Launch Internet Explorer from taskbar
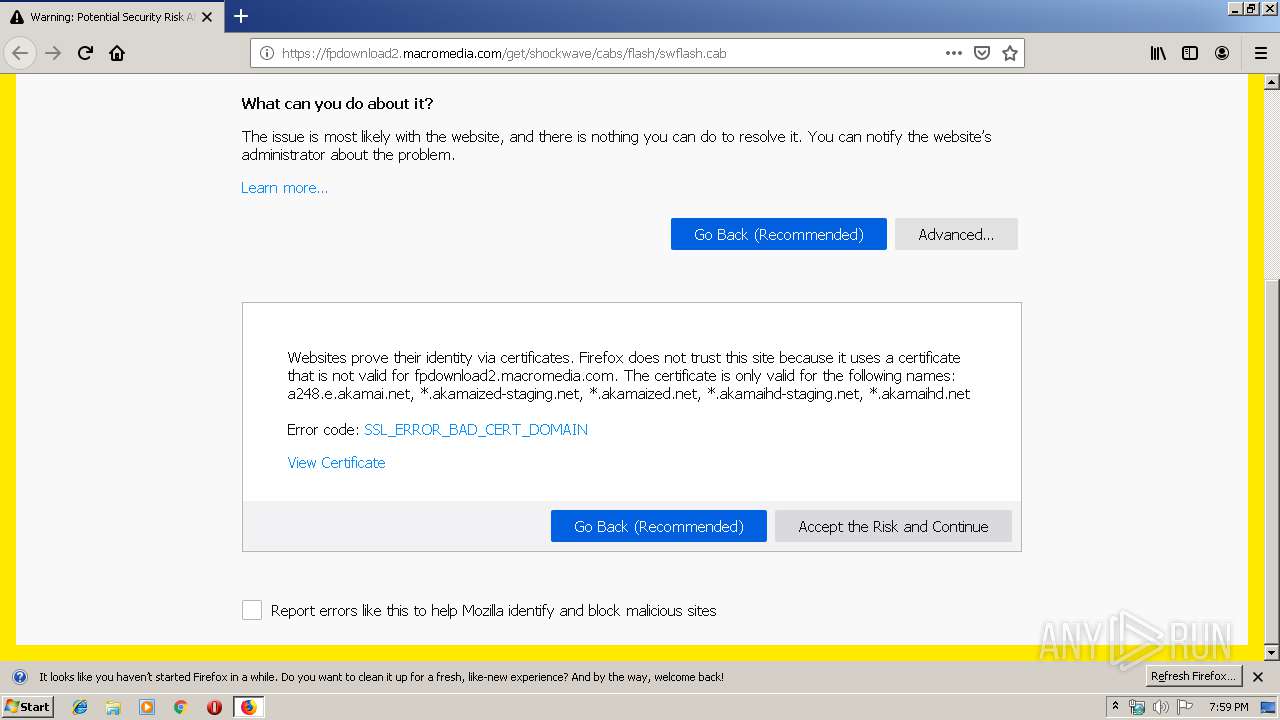The height and width of the screenshot is (720, 1280). [x=80, y=707]
